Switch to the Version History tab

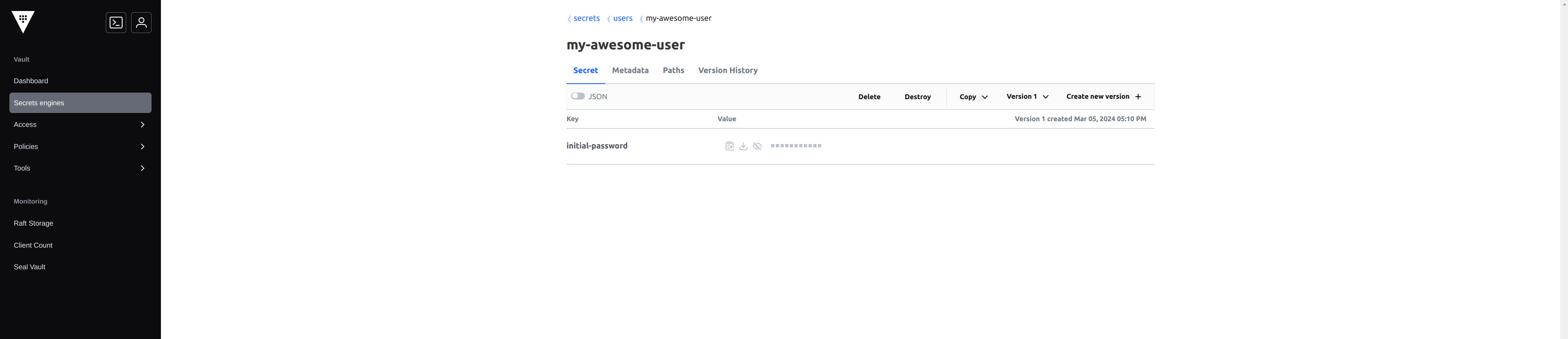coord(727,71)
